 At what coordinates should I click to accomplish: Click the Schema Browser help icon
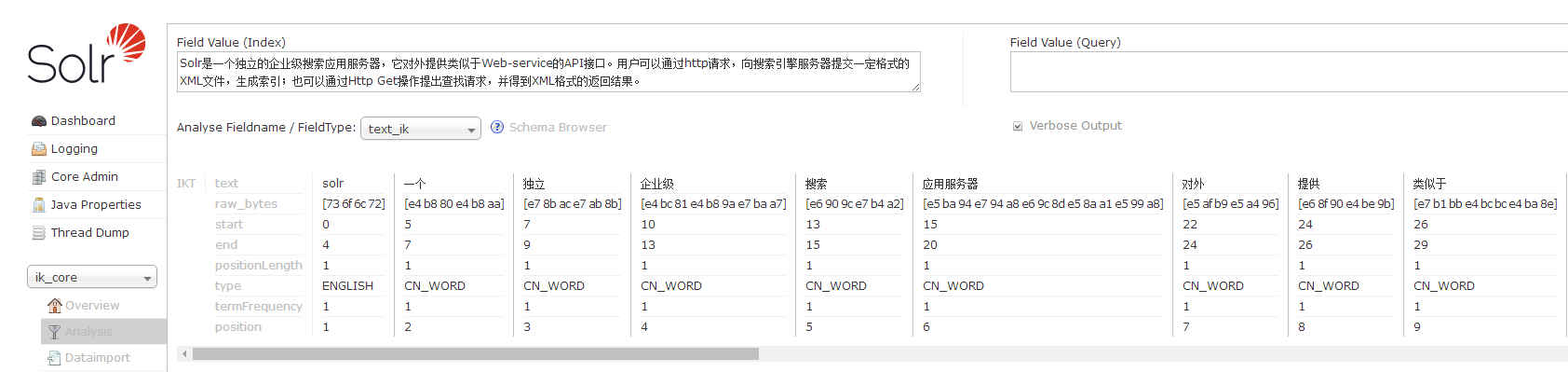(497, 127)
